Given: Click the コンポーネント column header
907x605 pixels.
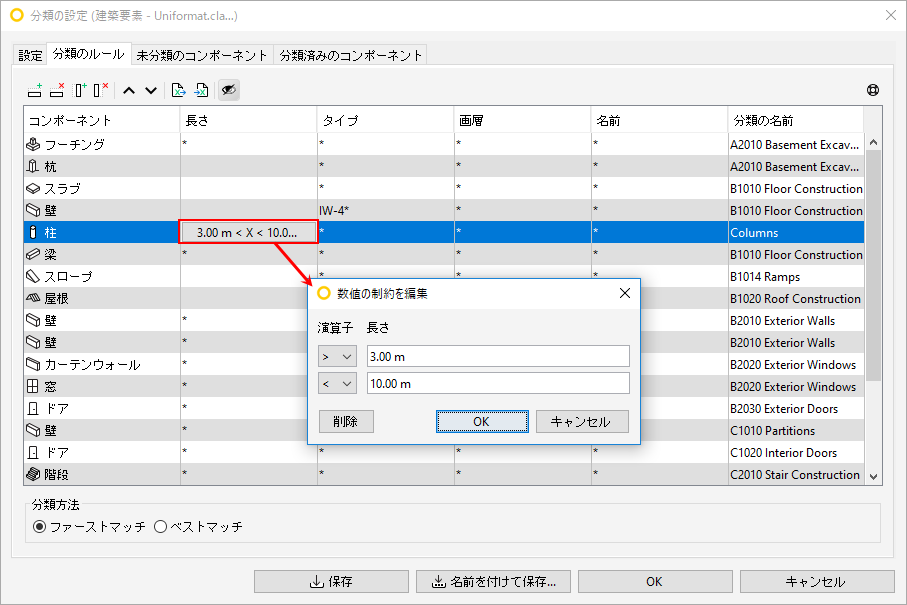Looking at the screenshot, I should point(102,120).
